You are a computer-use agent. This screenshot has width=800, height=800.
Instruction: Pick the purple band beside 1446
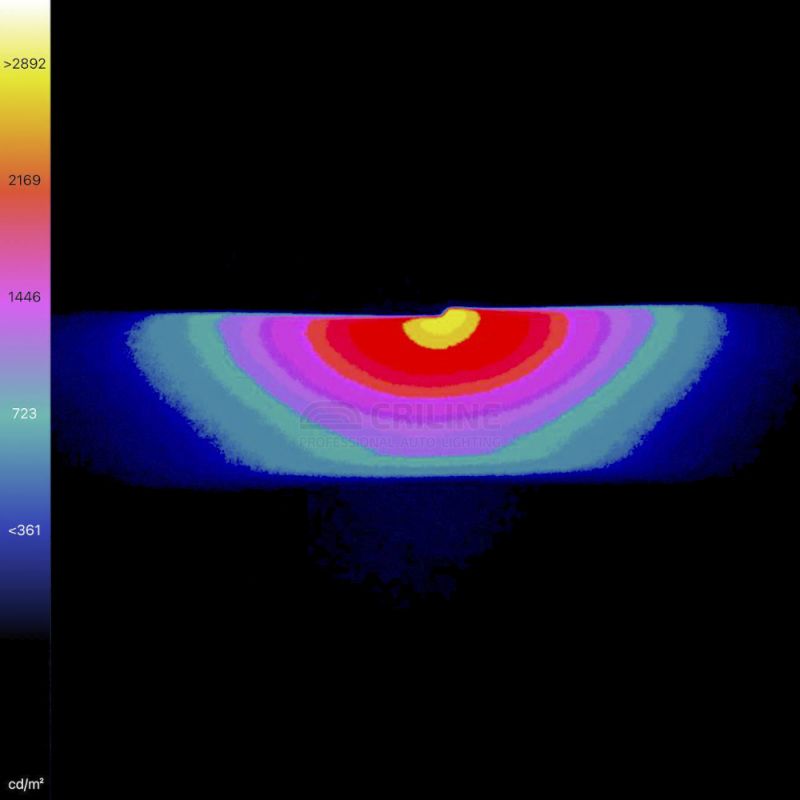pos(25,320)
